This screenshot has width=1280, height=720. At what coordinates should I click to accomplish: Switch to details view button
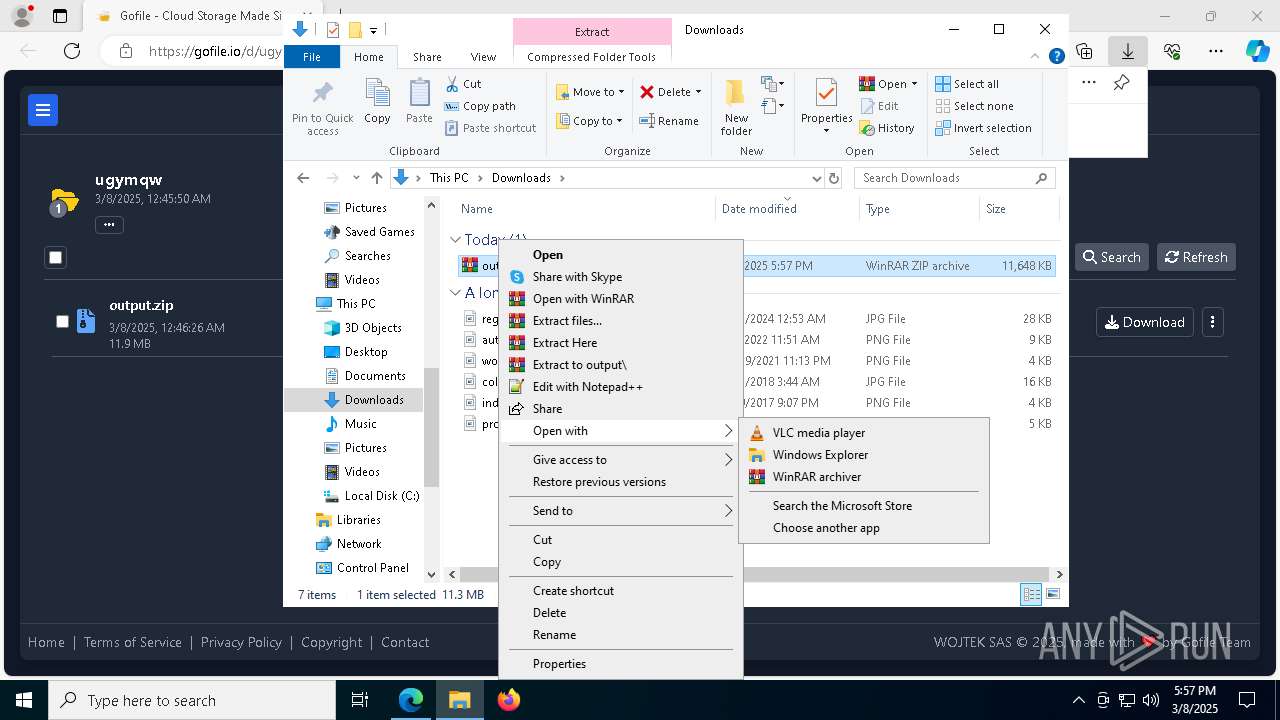click(x=1031, y=594)
